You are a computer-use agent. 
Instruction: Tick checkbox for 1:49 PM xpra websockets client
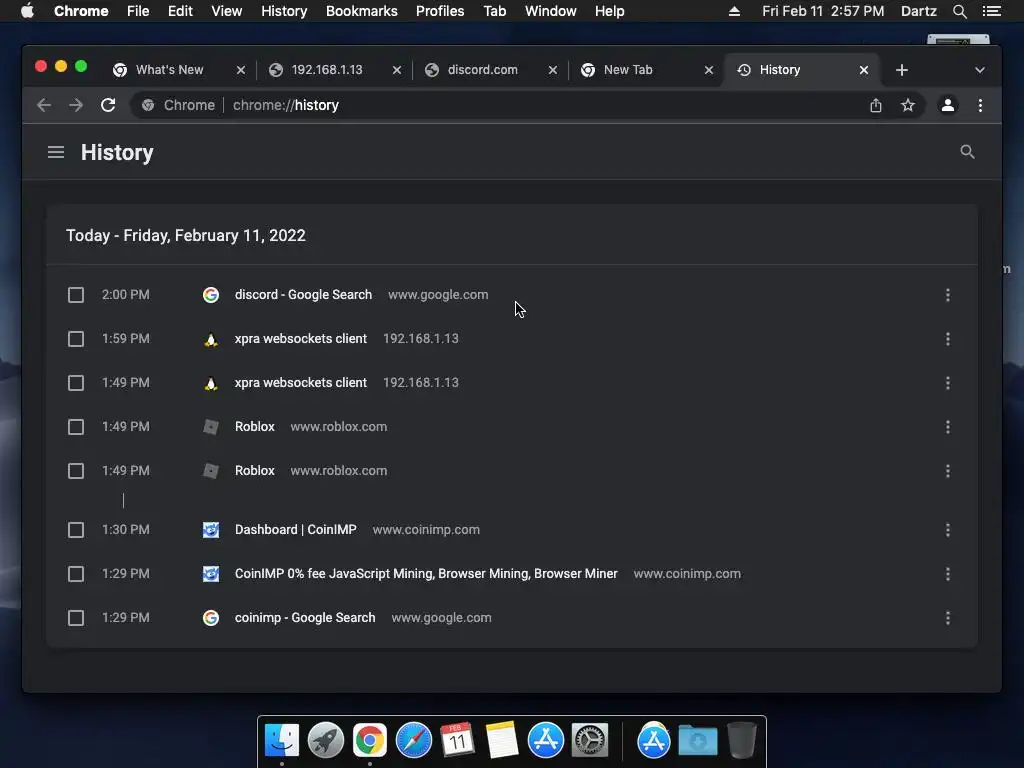[76, 383]
